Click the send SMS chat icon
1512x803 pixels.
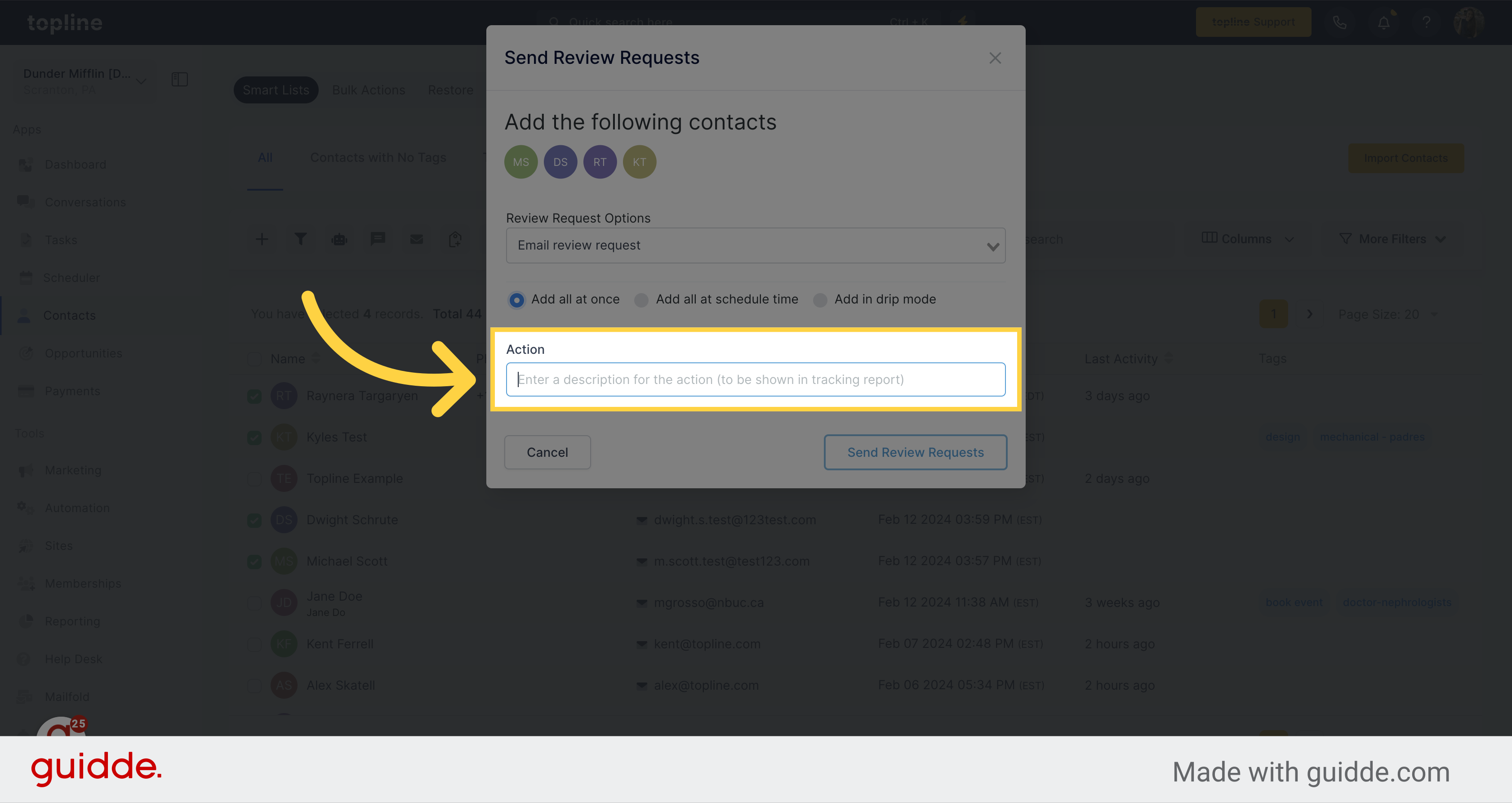378,239
